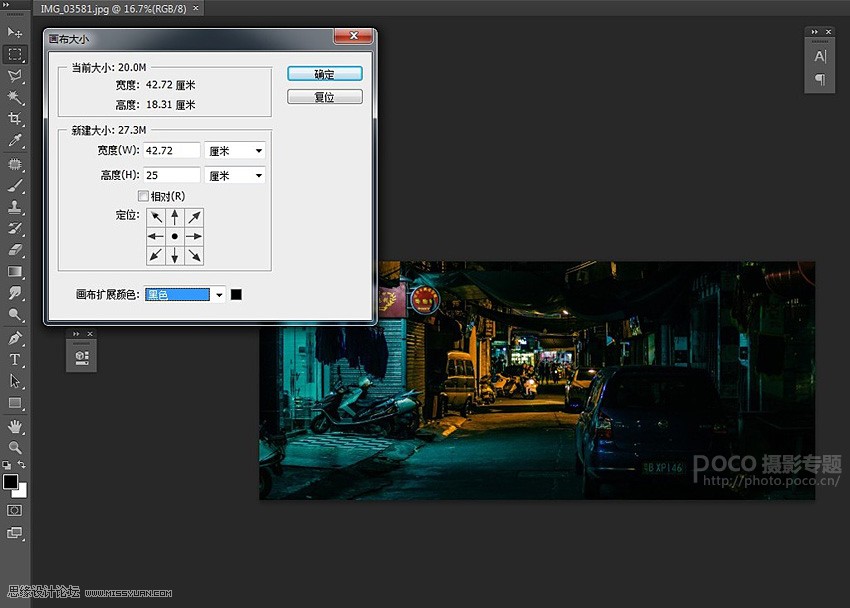Select the Clone Stamp tool
This screenshot has width=850, height=608.
coord(15,206)
